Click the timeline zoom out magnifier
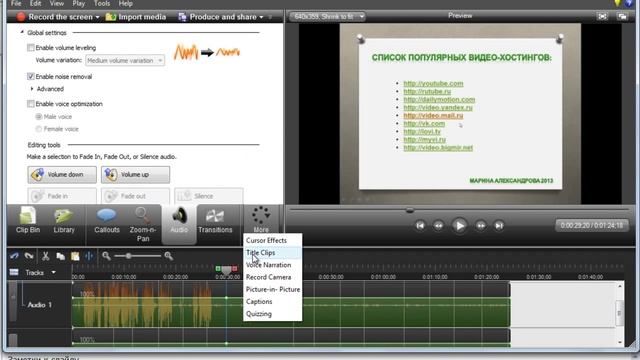The height and width of the screenshot is (360, 640). point(107,256)
